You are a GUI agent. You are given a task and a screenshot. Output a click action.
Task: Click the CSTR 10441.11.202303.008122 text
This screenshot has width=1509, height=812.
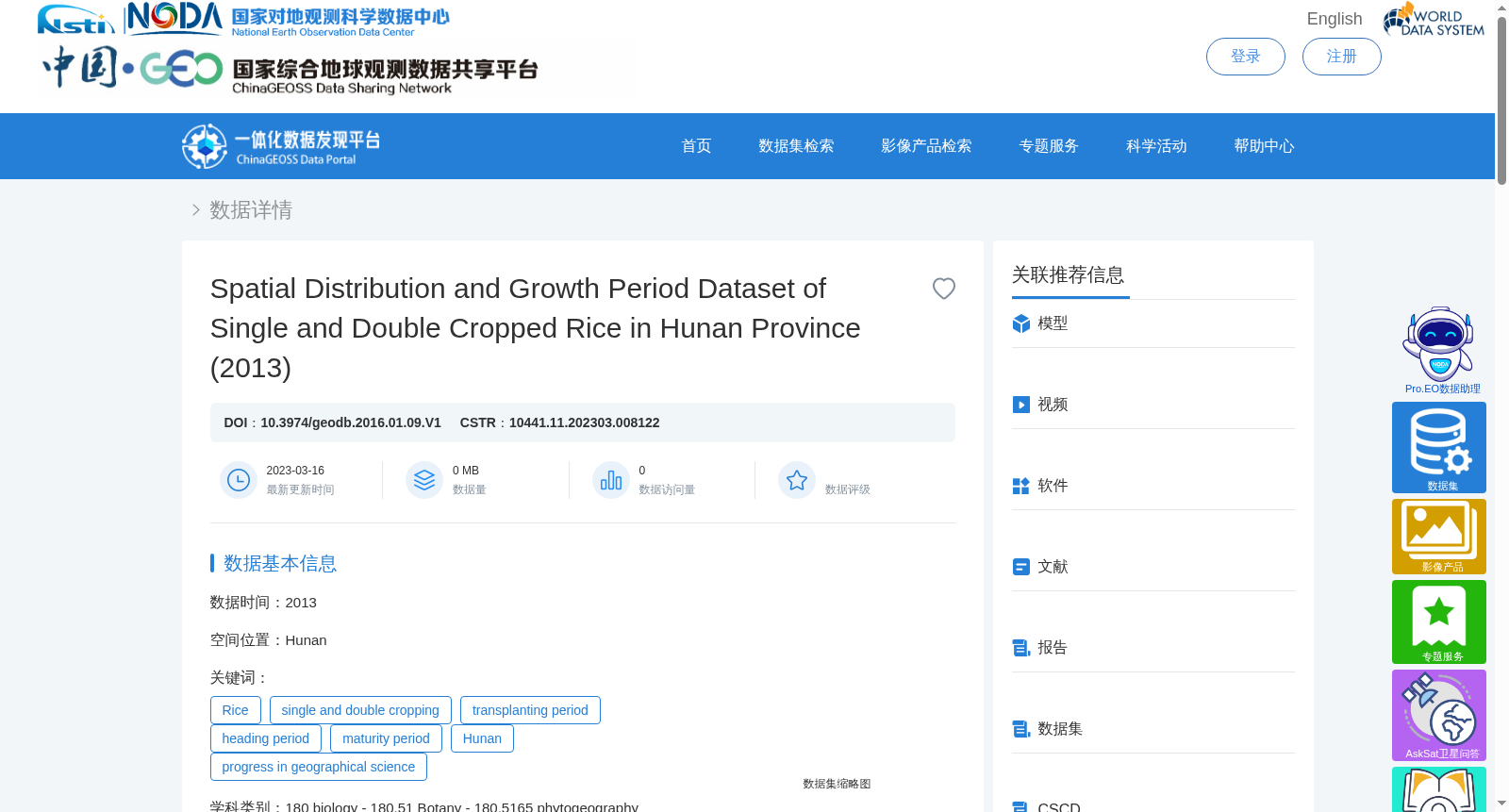tap(559, 423)
